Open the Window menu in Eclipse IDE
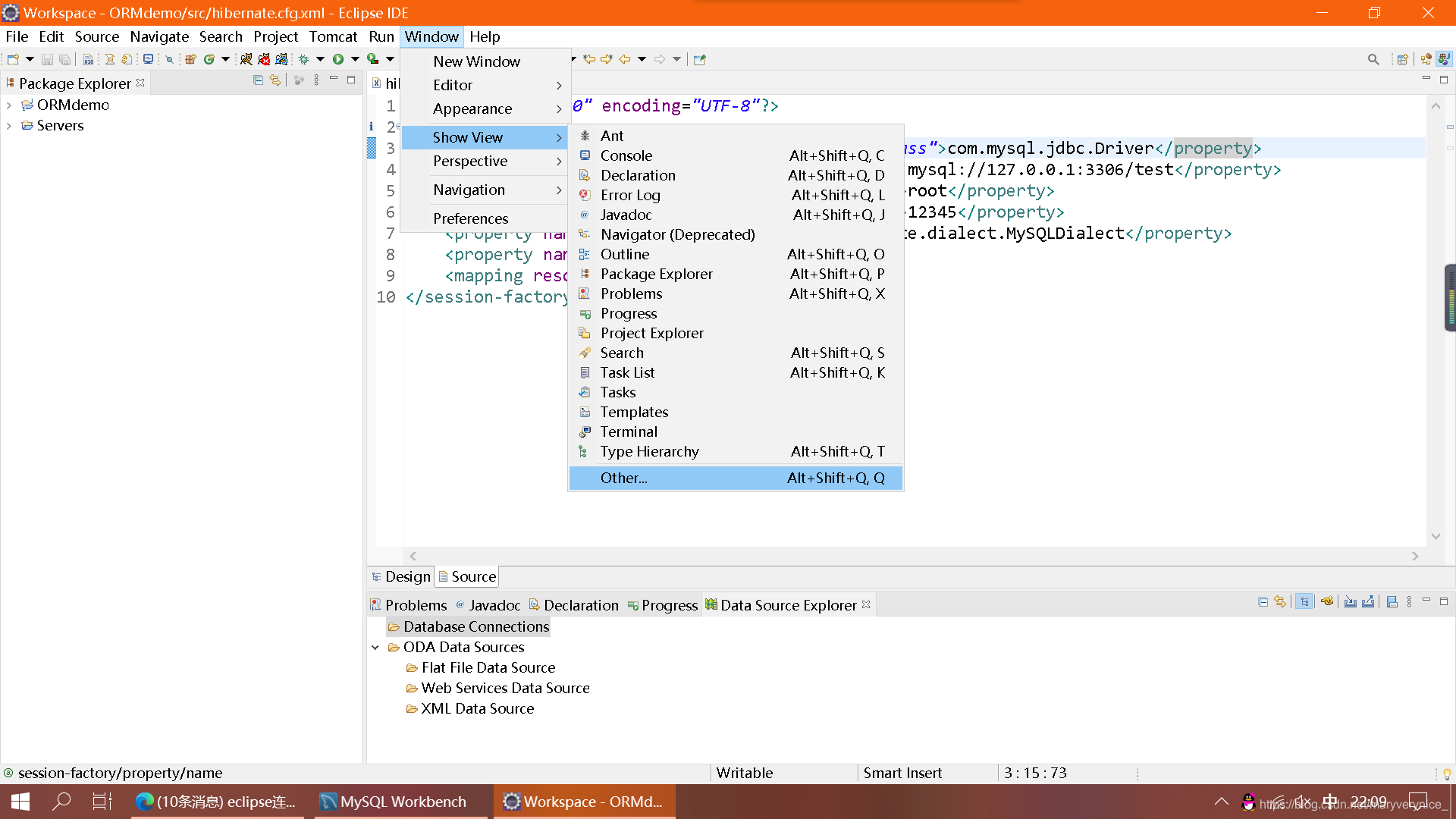Viewport: 1456px width, 819px height. (430, 37)
